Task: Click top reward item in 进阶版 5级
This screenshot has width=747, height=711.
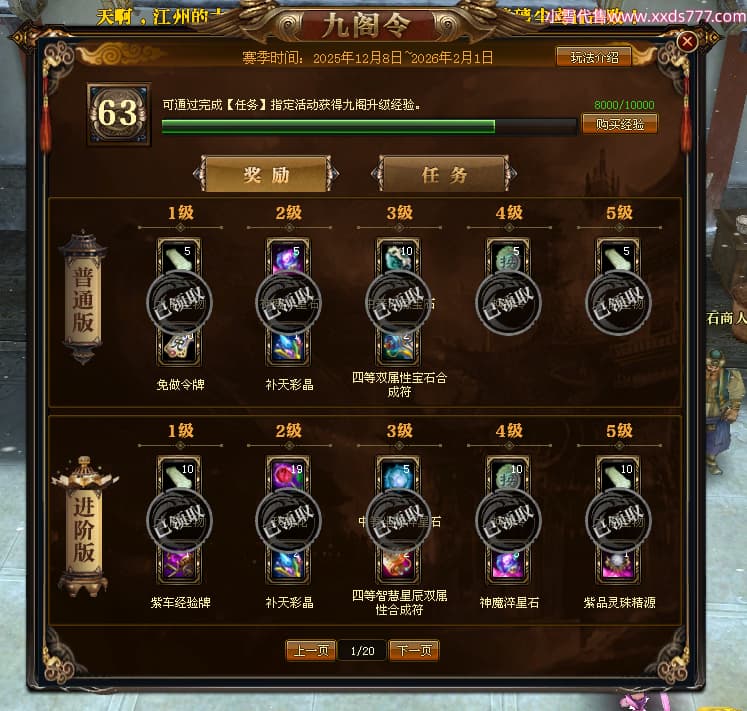Action: tap(618, 475)
